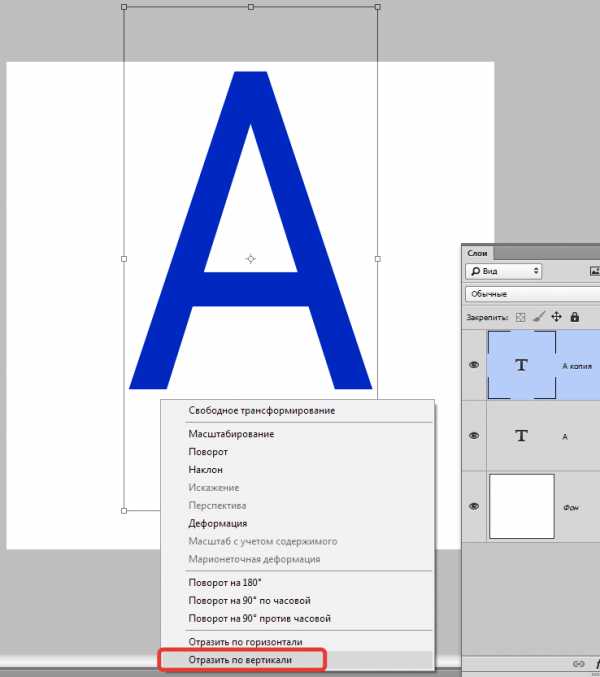Switch to the 'Слои' panel tab
Image resolution: width=600 pixels, height=677 pixels.
[x=478, y=253]
